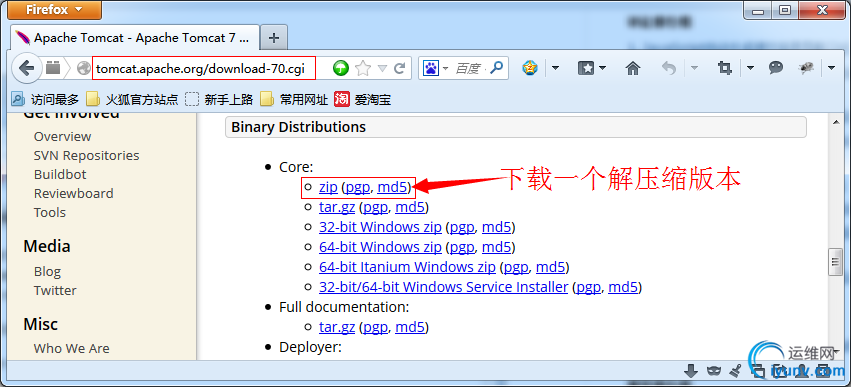Expand the dropdown arrow after the bug icon

(832, 68)
